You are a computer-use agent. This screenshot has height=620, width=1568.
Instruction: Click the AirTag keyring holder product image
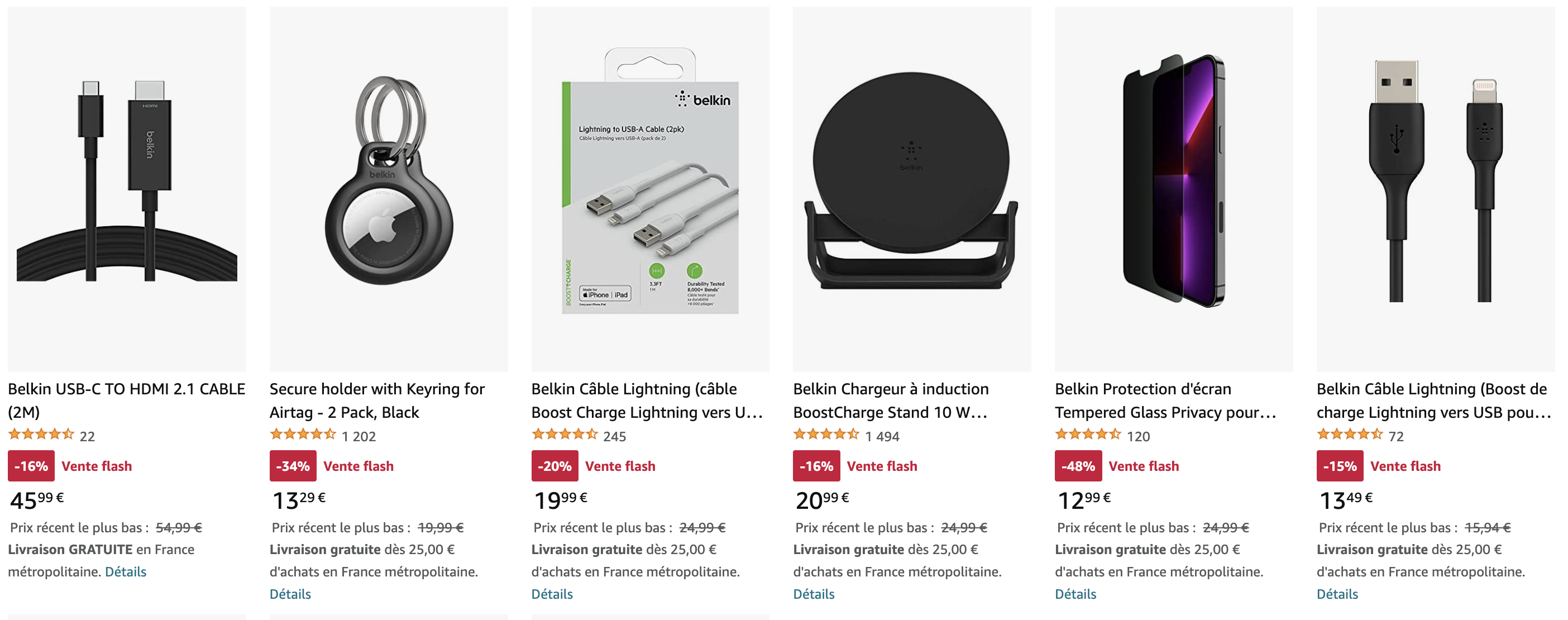(388, 189)
